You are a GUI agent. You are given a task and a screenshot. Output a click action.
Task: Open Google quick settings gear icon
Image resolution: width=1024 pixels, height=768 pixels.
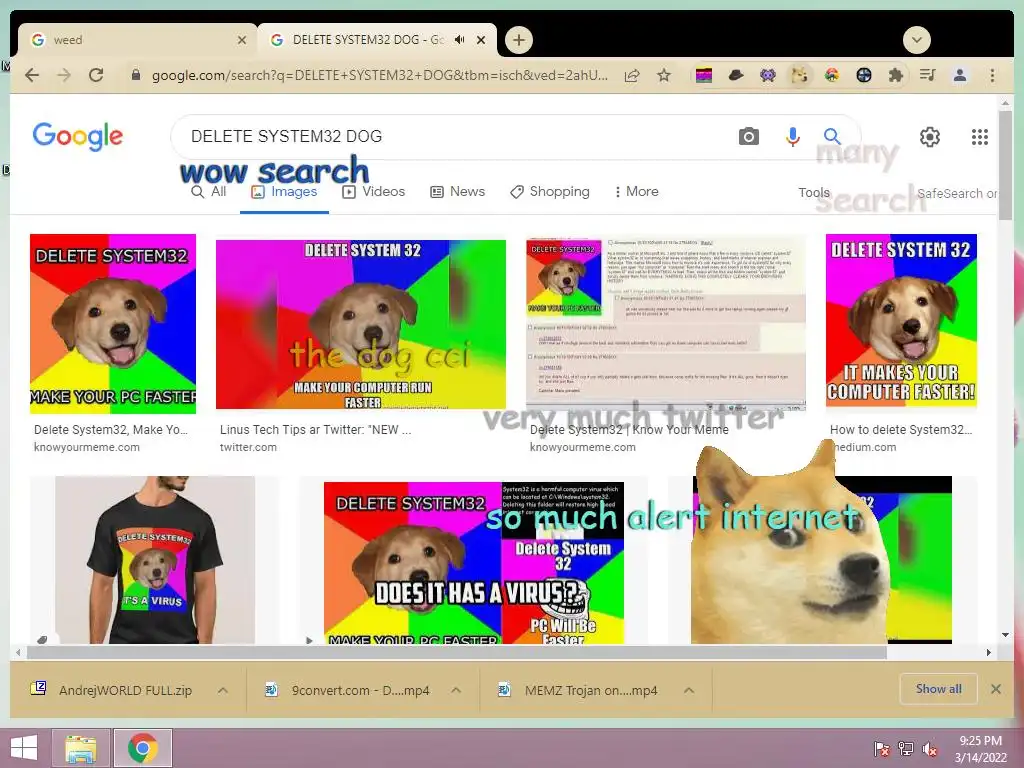tap(929, 136)
